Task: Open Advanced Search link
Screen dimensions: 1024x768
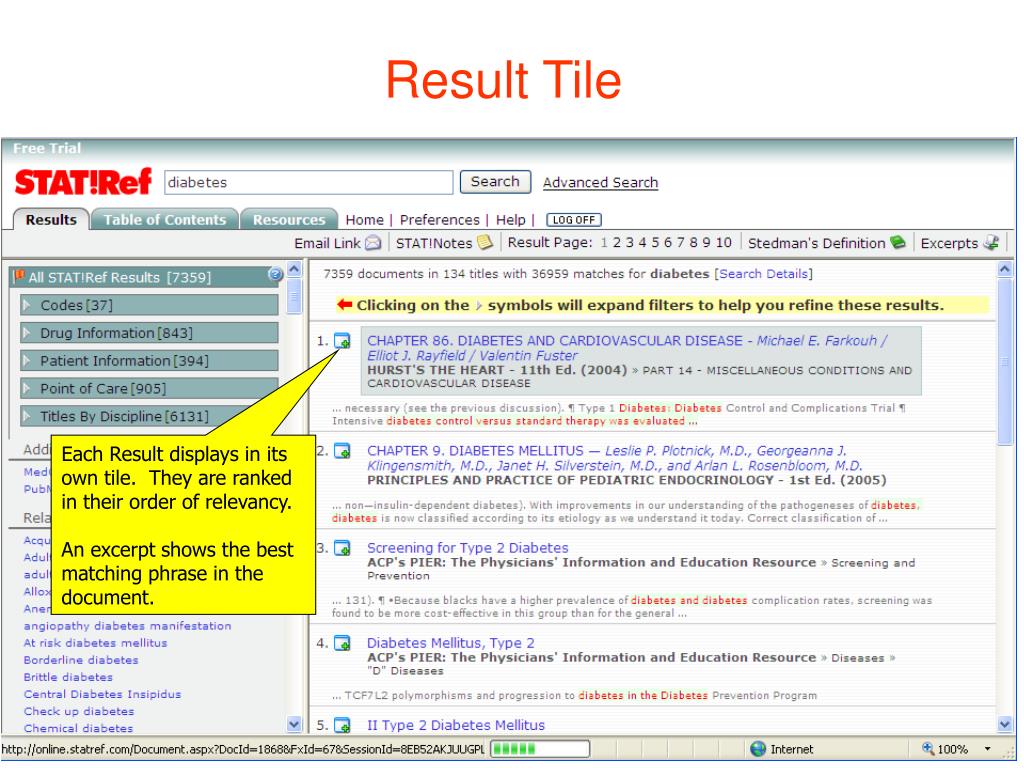Action: (x=600, y=183)
